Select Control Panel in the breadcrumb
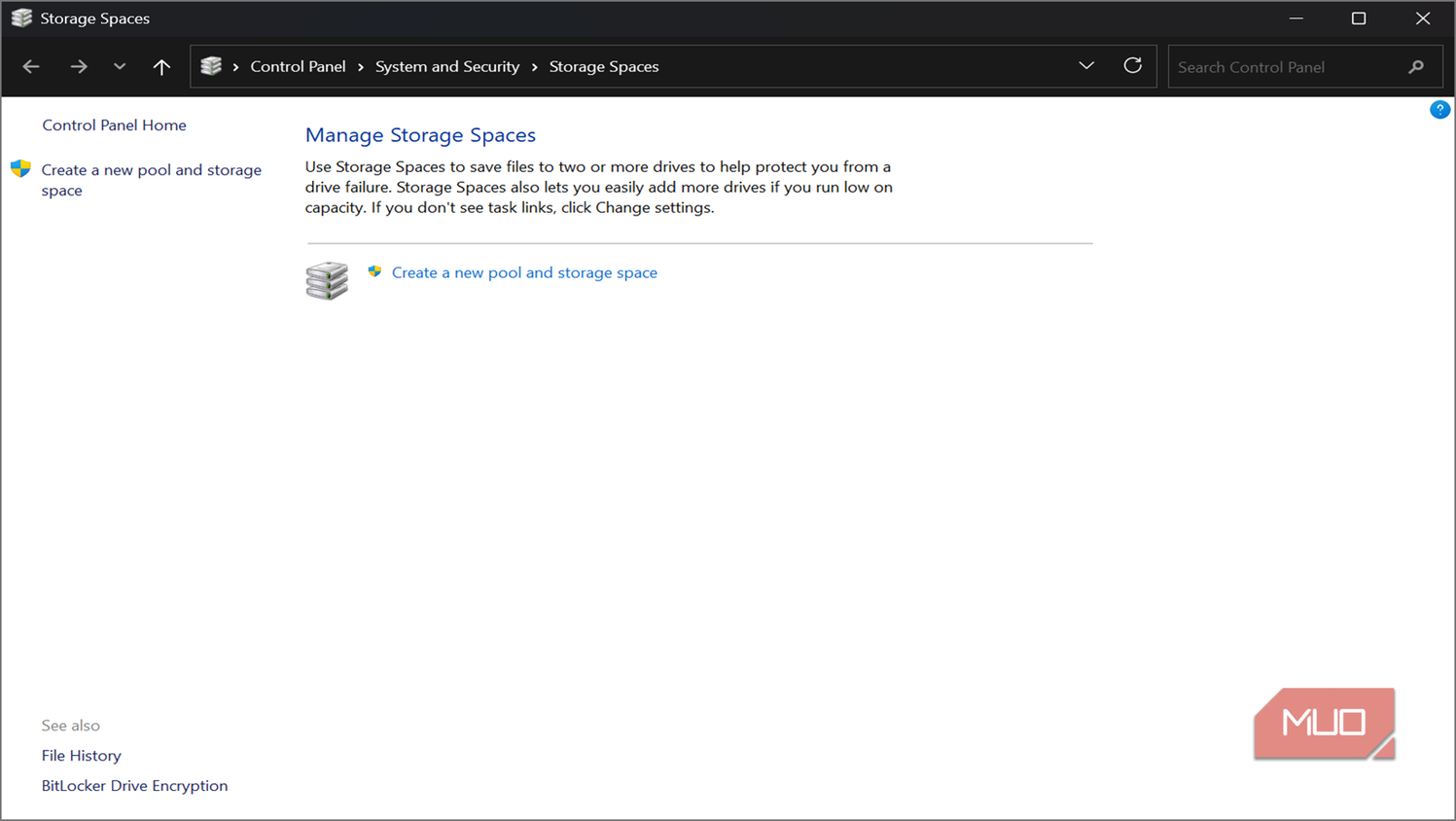This screenshot has height=821, width=1456. 298,66
